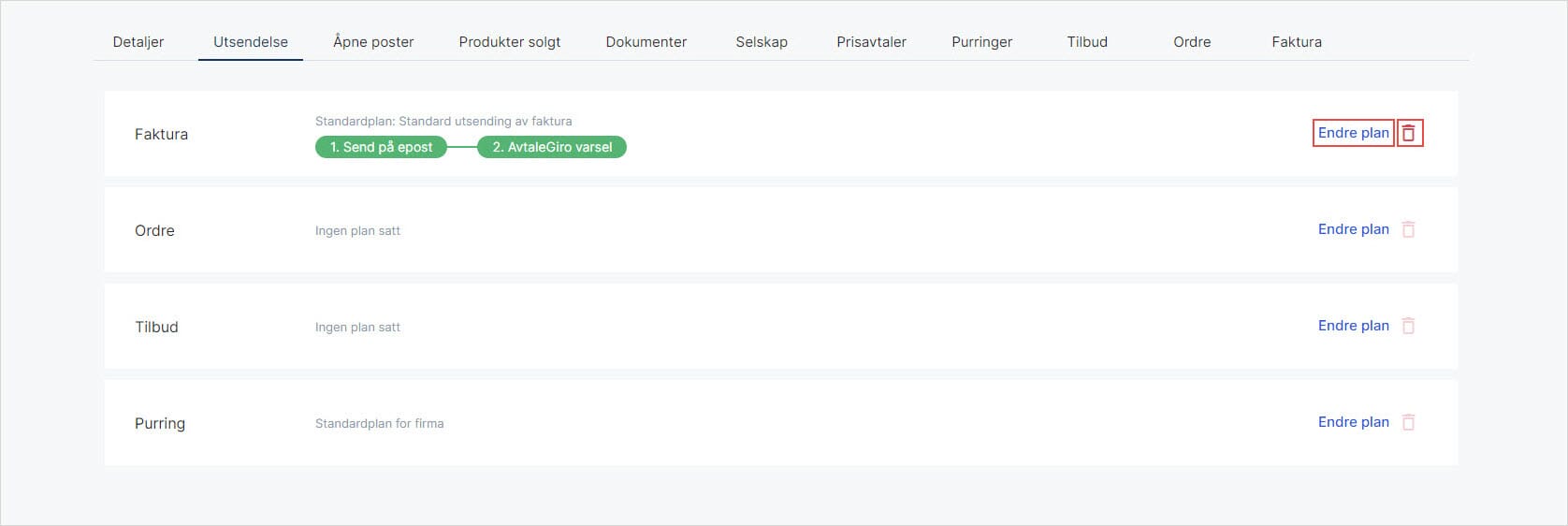
Task: Click the trash icon in Ordre row
Action: 1408,229
